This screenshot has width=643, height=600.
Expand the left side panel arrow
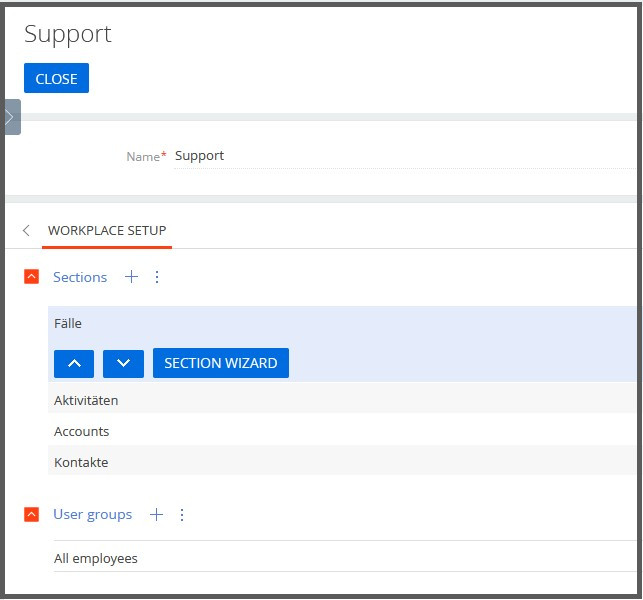click(11, 117)
